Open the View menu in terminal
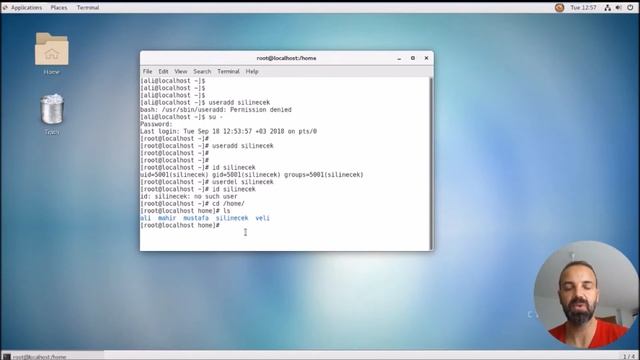Image resolution: width=640 pixels, height=360 pixels. [181, 71]
